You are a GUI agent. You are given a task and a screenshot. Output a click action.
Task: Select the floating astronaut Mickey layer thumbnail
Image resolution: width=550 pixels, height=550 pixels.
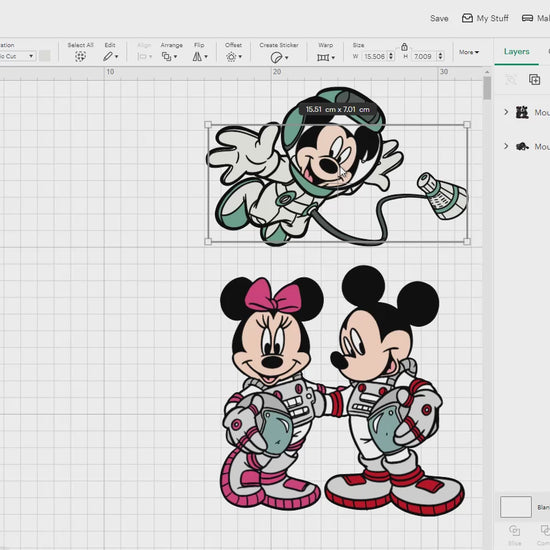522,146
